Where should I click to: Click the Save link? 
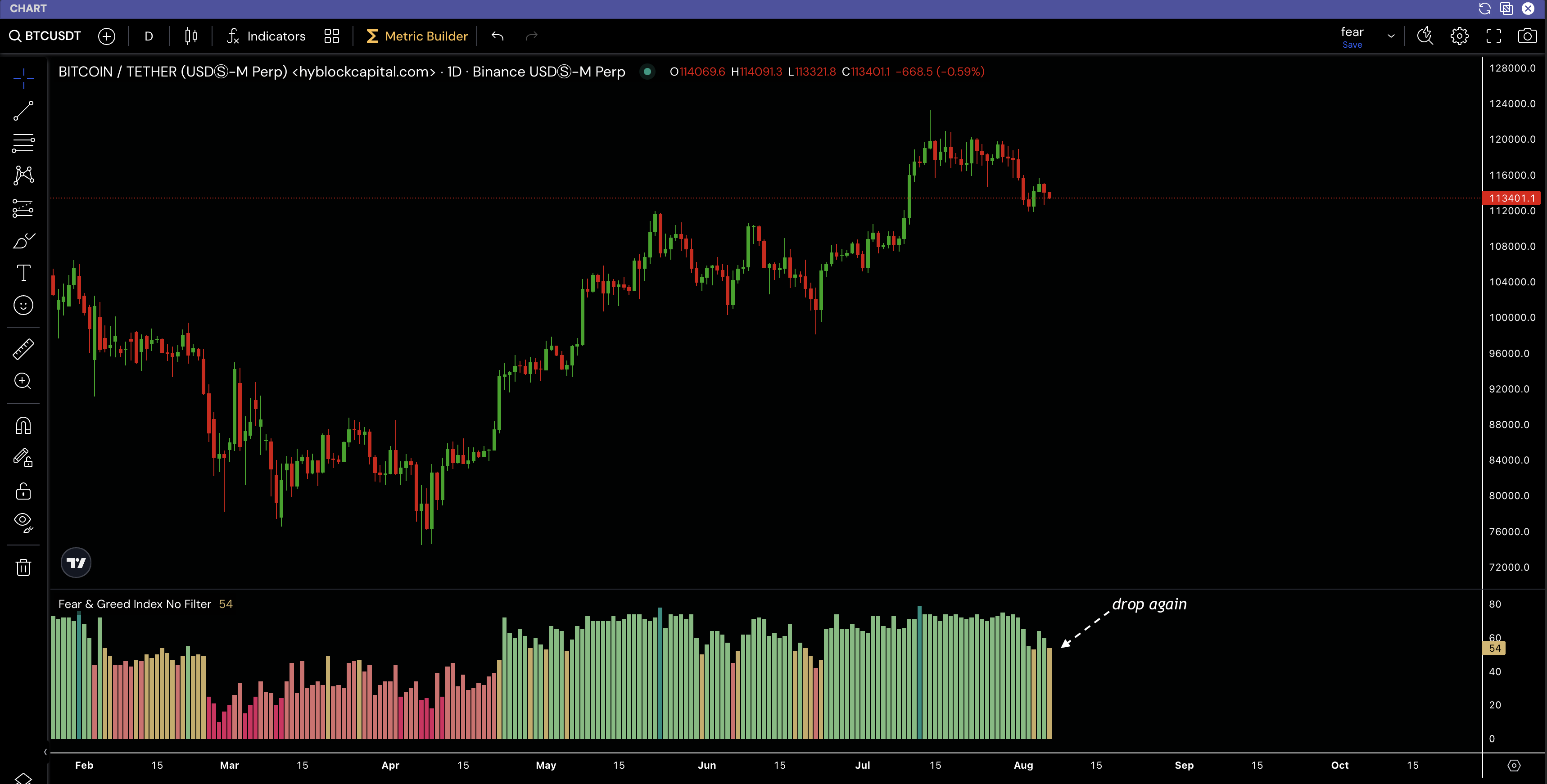tap(1352, 45)
